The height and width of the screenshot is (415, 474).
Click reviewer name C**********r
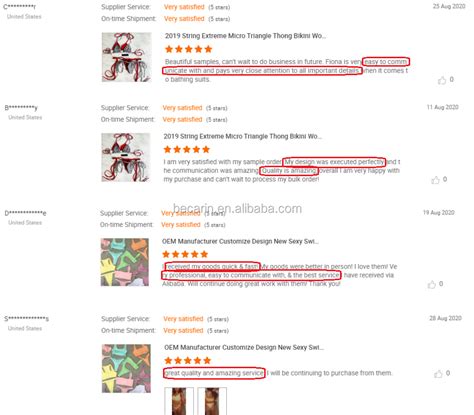click(19, 7)
